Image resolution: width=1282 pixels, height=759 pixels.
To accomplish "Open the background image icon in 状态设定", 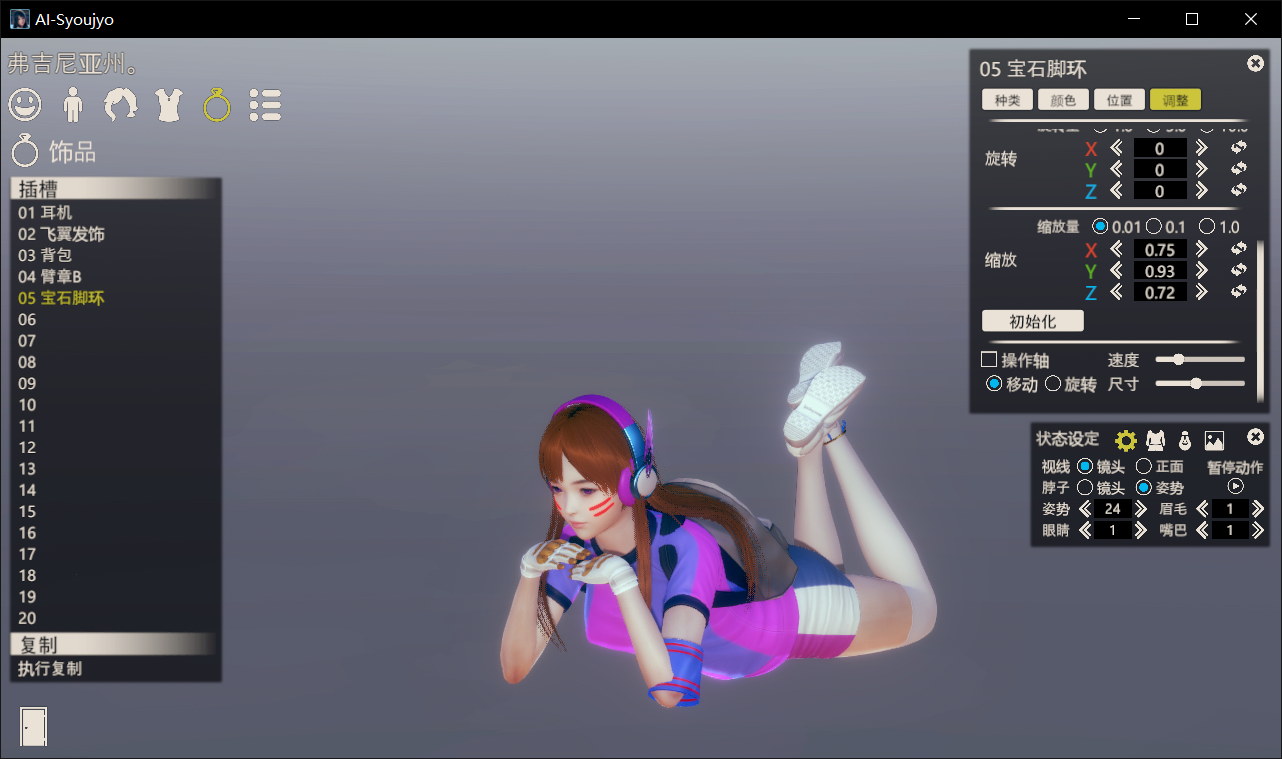I will coord(1214,440).
